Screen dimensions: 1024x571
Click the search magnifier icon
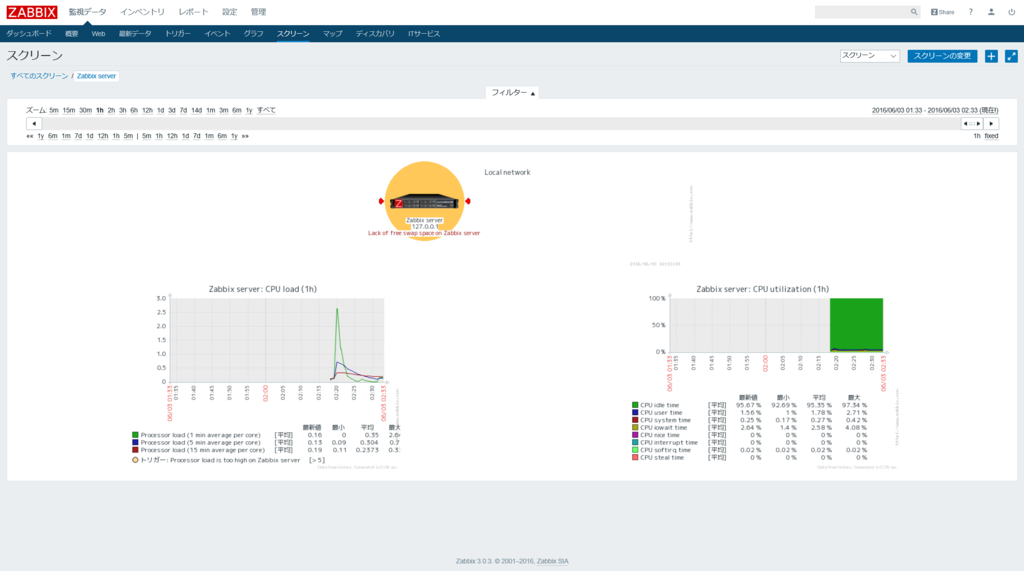(914, 12)
